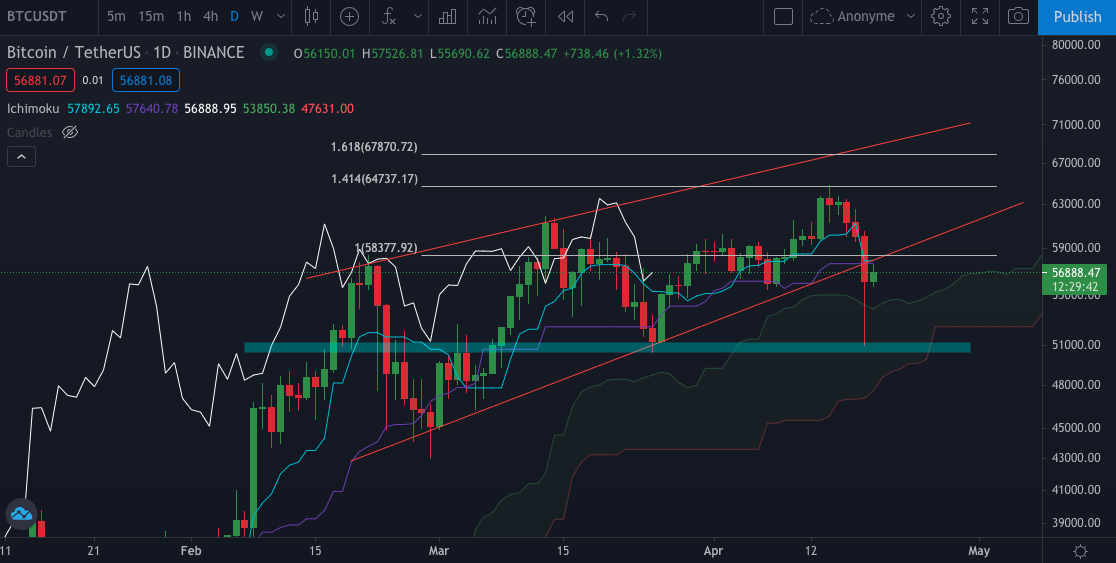Screen dimensions: 1116x563
Task: Click the 63000.00 price scale label
Action: click(x=1075, y=204)
